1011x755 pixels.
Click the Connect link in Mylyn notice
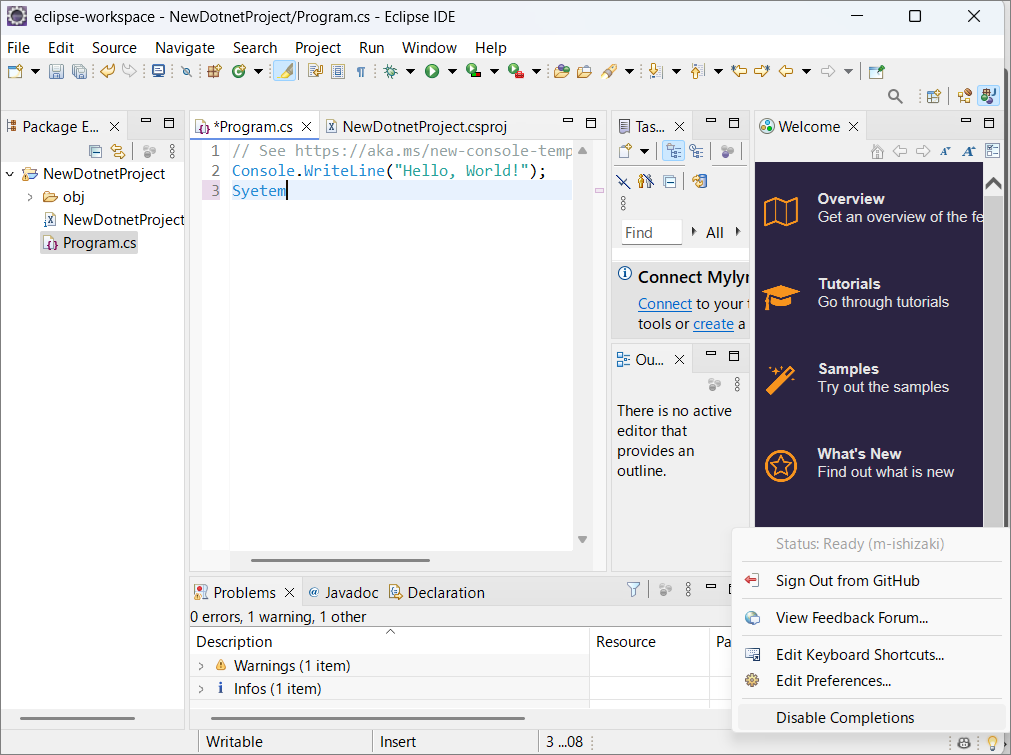[x=665, y=304]
